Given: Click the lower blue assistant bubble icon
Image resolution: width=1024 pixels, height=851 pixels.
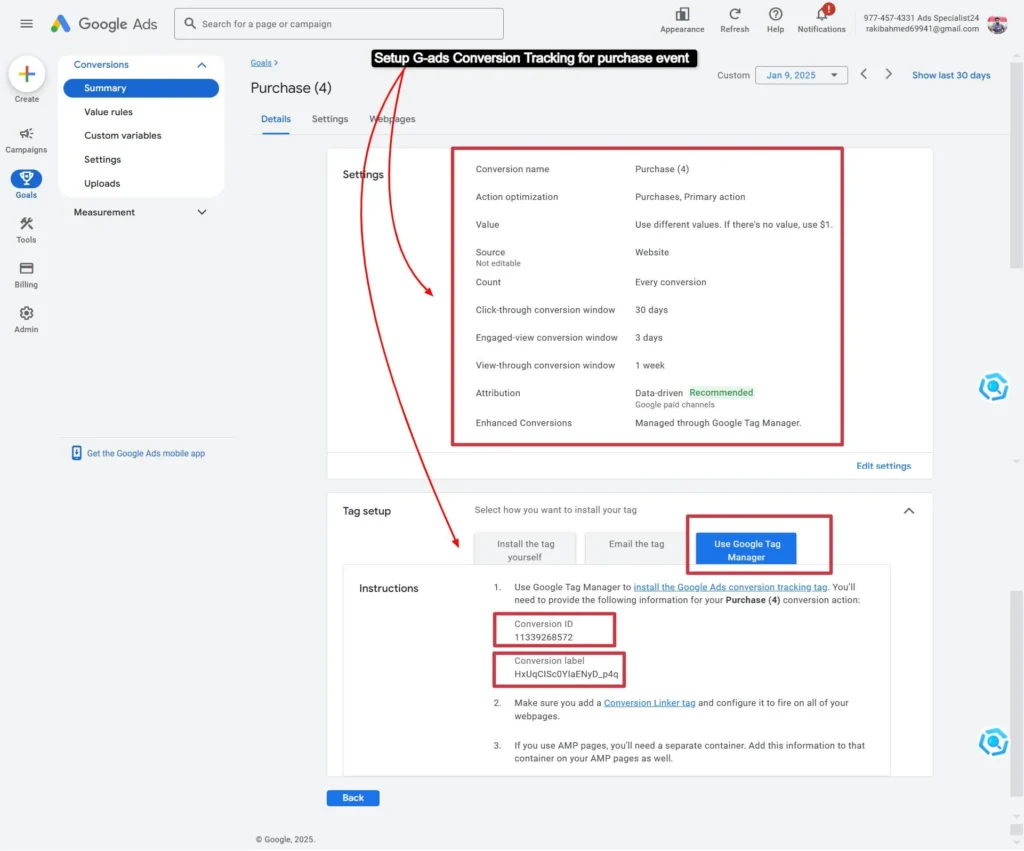Looking at the screenshot, I should (993, 743).
